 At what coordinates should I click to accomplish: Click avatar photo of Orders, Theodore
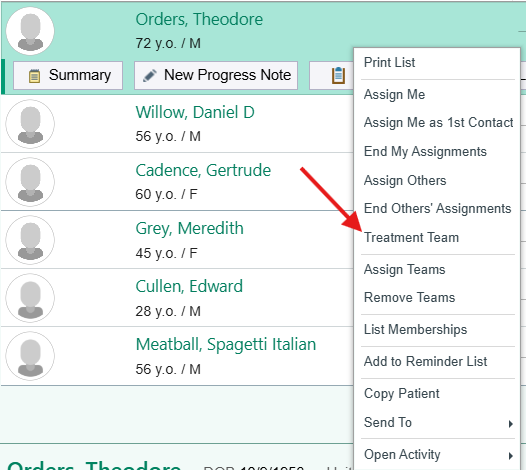pos(30,31)
